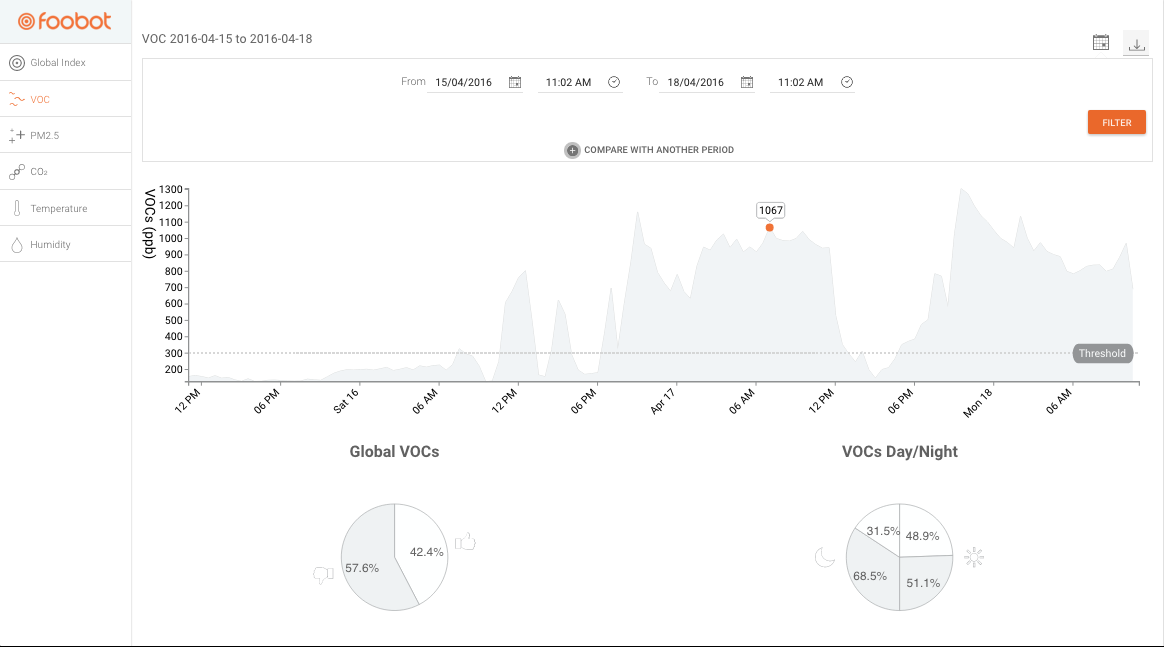Click the orange 1067 data point
This screenshot has width=1164, height=647.
(769, 228)
